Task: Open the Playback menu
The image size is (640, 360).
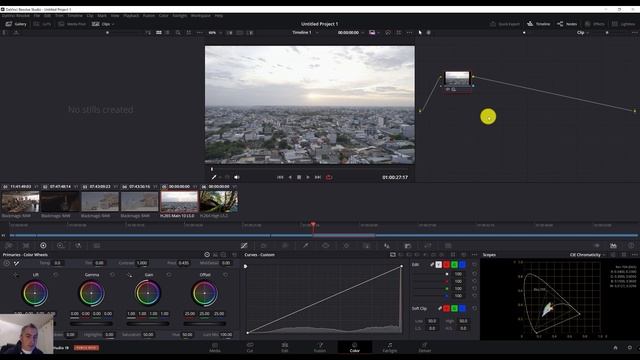Action: [131, 16]
